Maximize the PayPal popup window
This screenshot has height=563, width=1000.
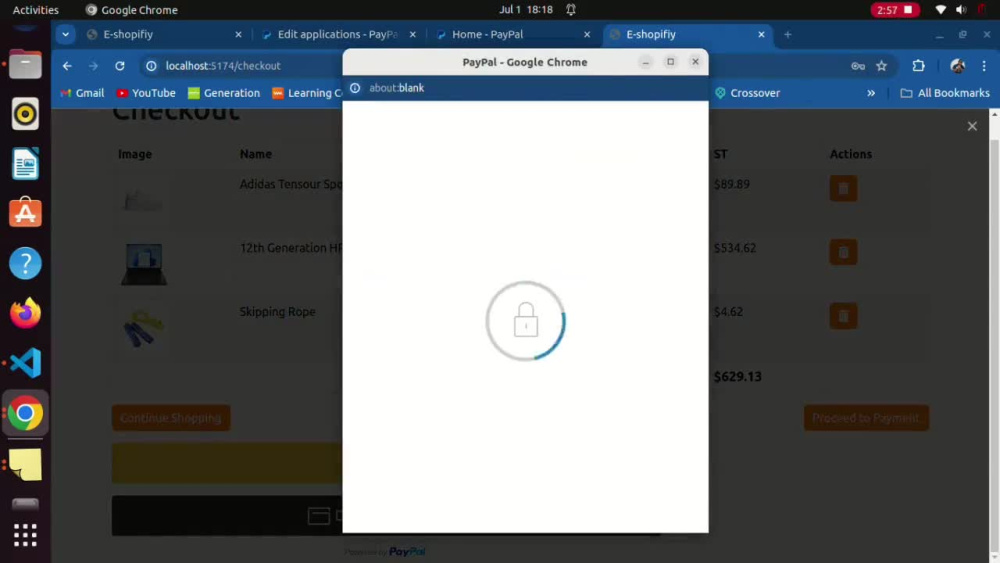click(x=670, y=62)
